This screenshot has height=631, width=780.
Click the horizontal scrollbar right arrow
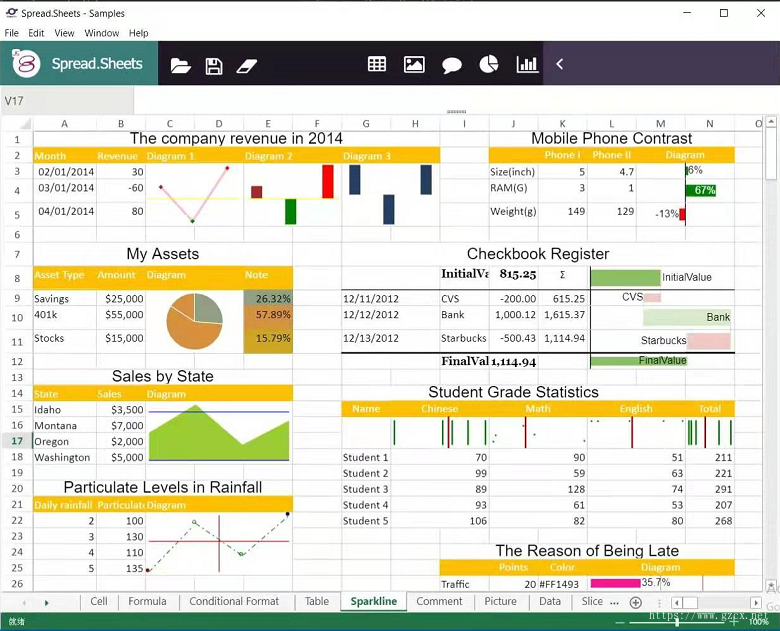pos(756,603)
